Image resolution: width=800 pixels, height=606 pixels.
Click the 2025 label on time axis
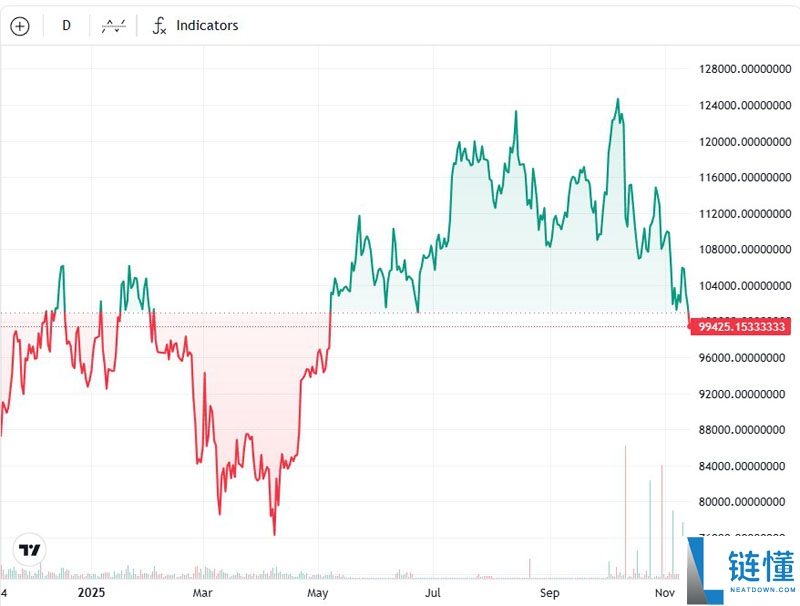(x=92, y=593)
